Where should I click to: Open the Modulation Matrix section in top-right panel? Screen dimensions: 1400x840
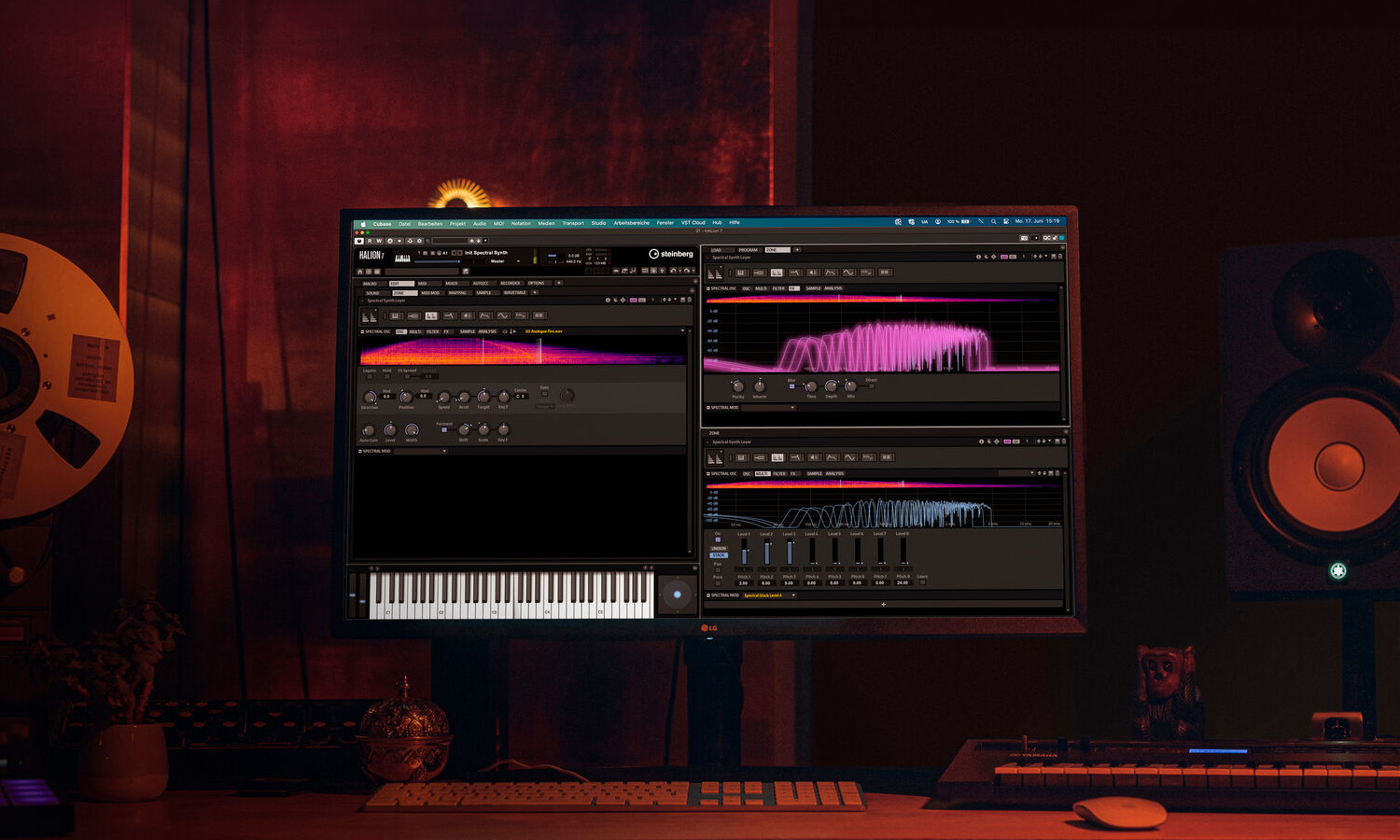885,273
